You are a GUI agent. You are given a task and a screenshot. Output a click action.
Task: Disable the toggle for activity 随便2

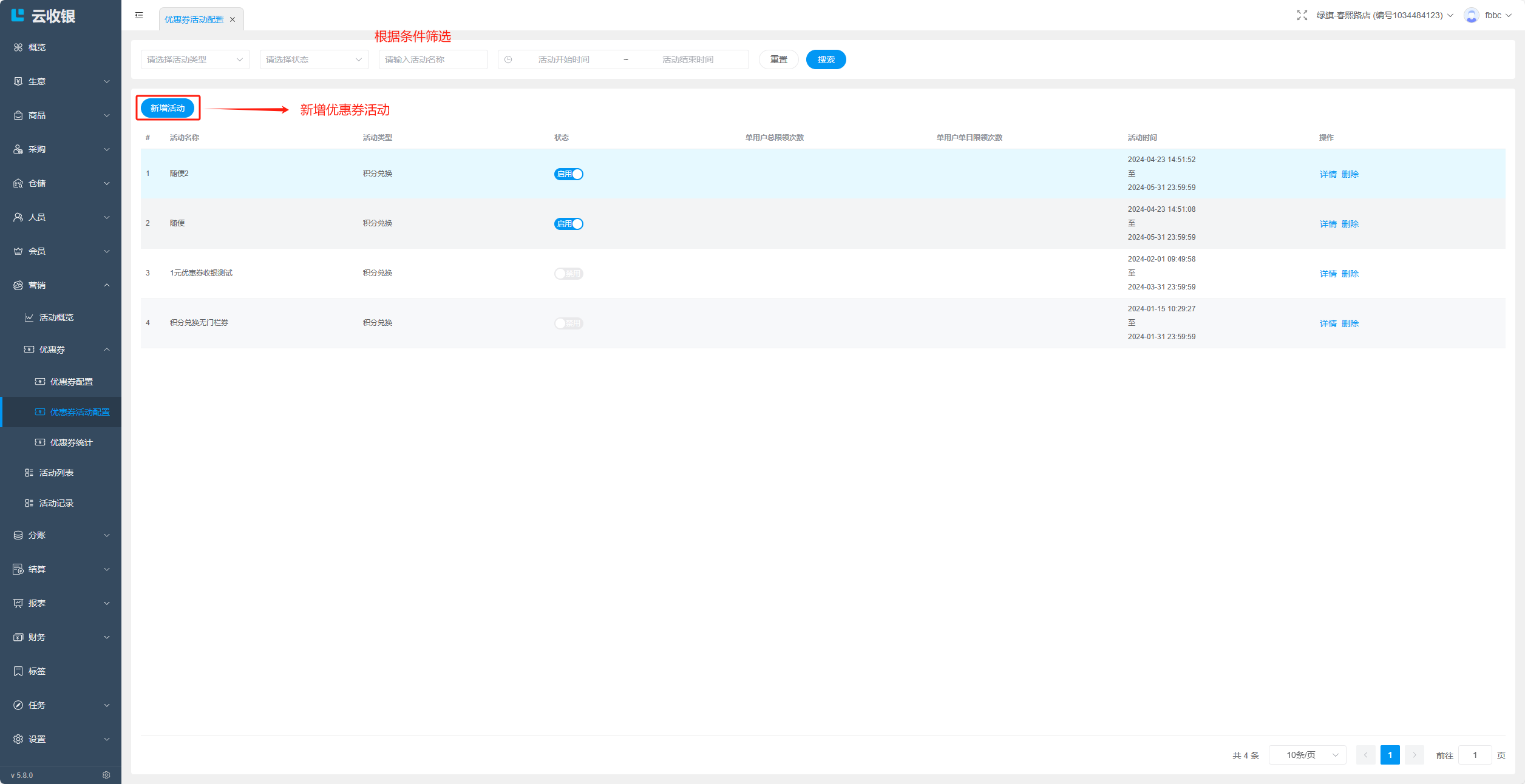(568, 174)
